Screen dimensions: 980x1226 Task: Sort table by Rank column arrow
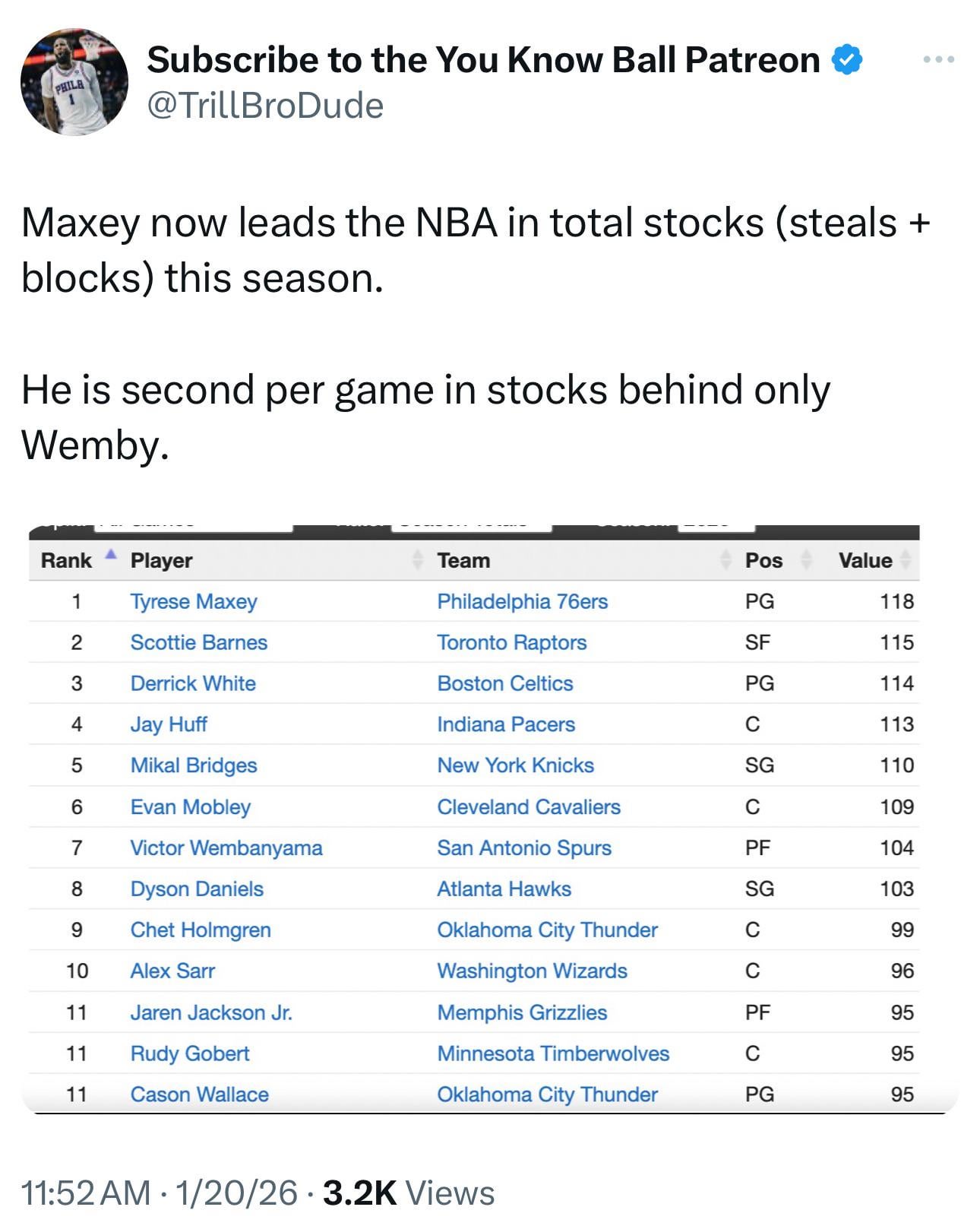(x=111, y=554)
